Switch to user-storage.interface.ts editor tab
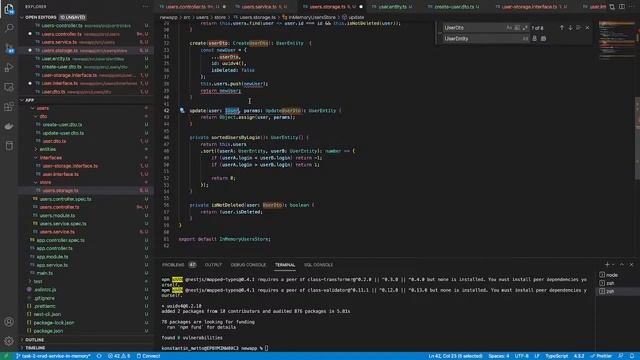 coord(532,7)
